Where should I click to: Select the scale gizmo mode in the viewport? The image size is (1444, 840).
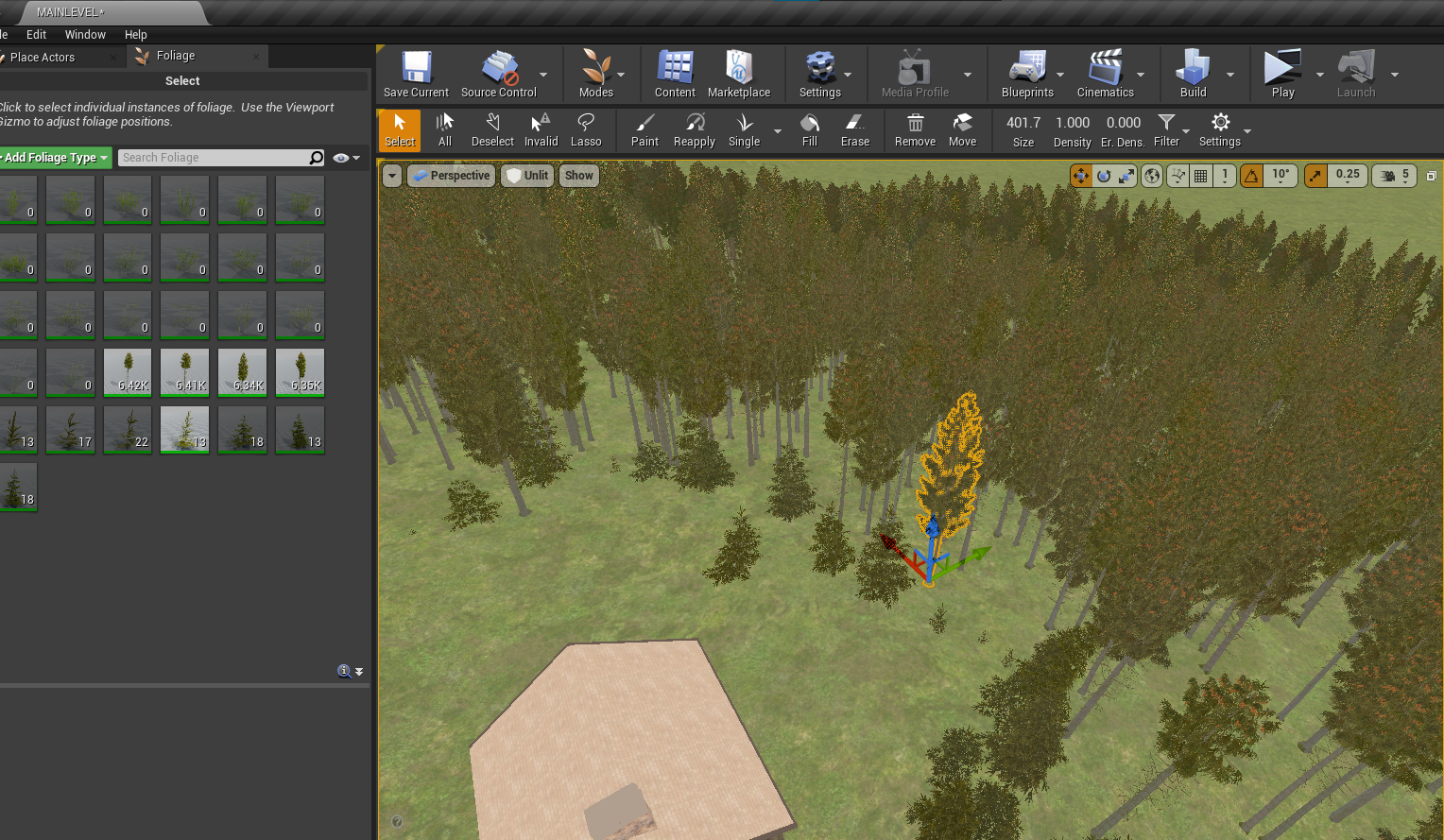1126,176
